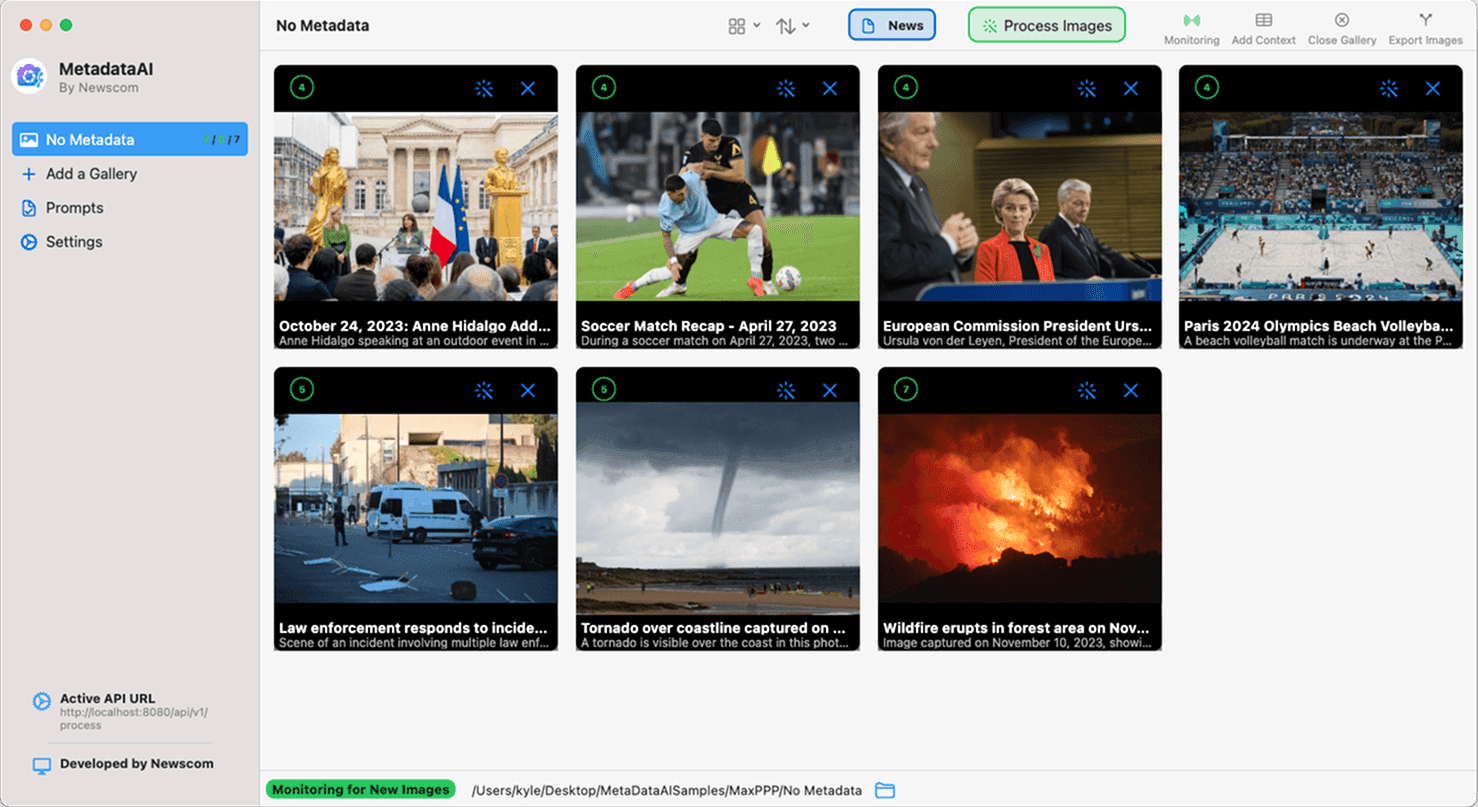Toggle processing on the soccer match image
Viewport: 1478px width, 807px height.
786,88
